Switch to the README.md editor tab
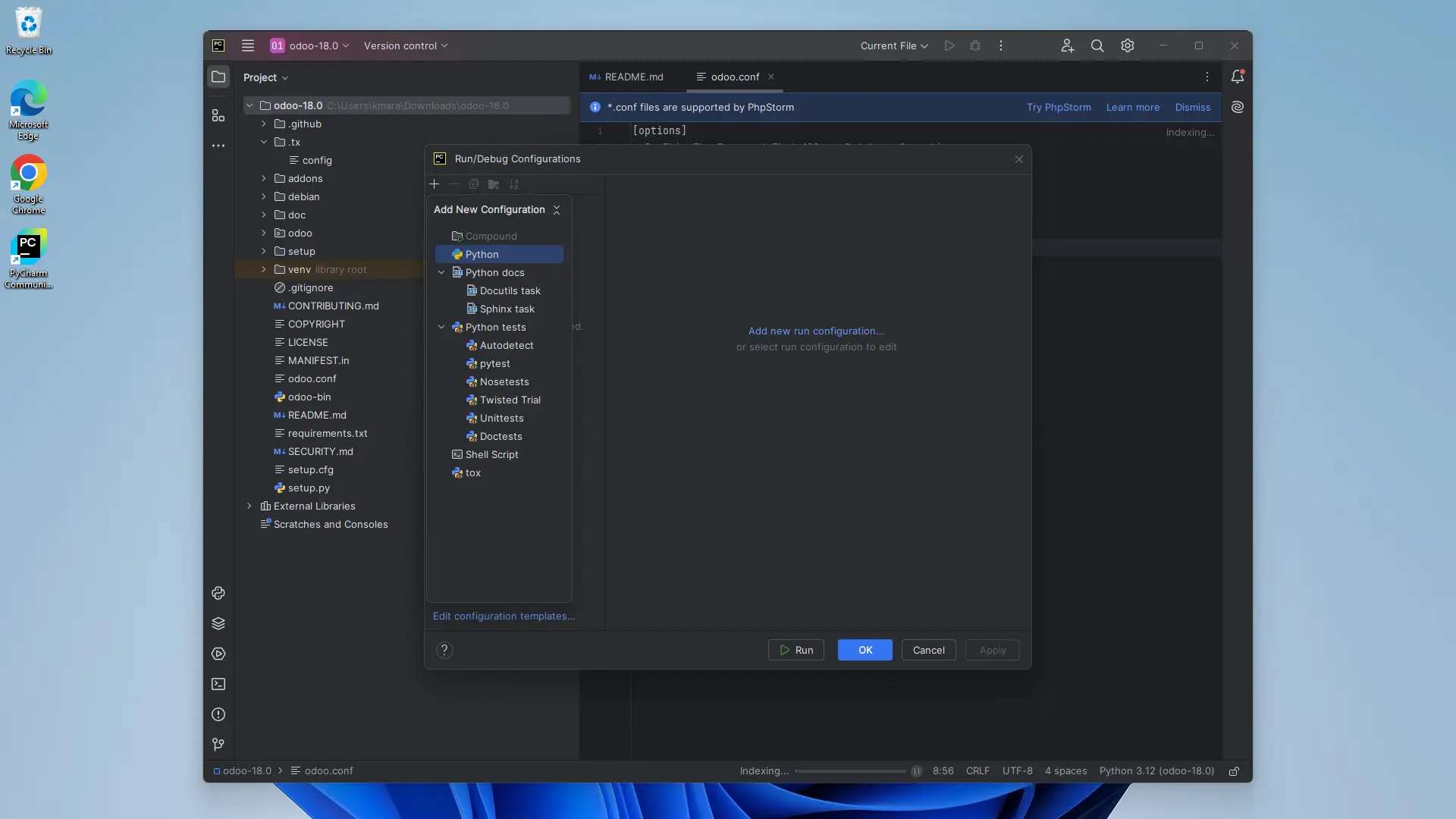1456x819 pixels. (627, 77)
